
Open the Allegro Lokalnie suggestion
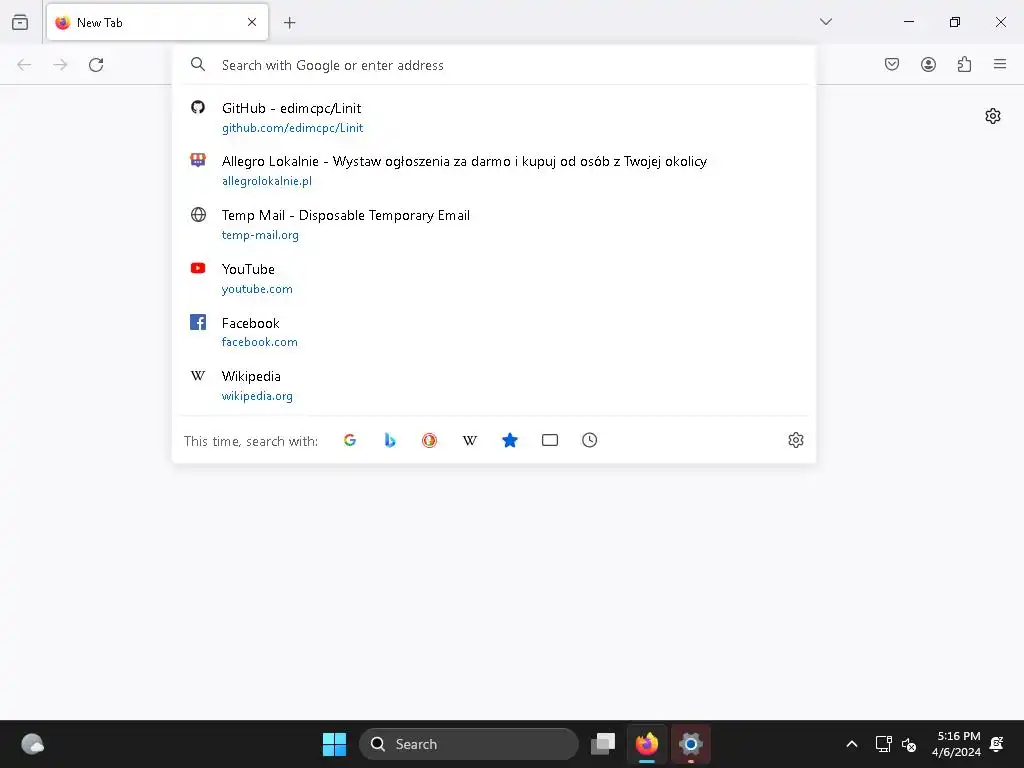click(x=464, y=161)
